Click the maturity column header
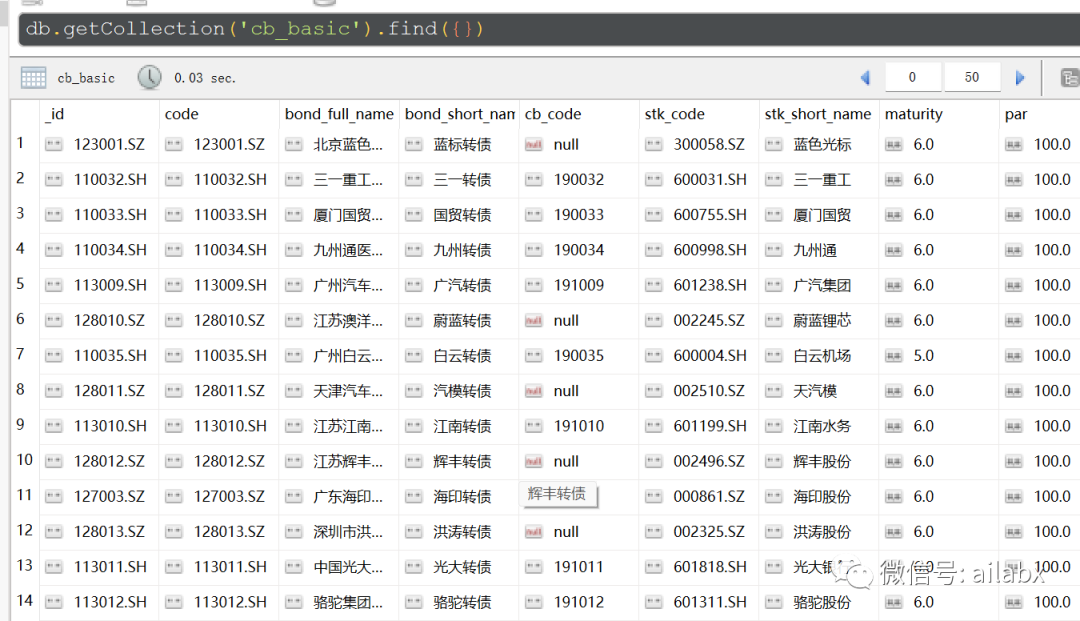This screenshot has height=621, width=1080. point(913,114)
